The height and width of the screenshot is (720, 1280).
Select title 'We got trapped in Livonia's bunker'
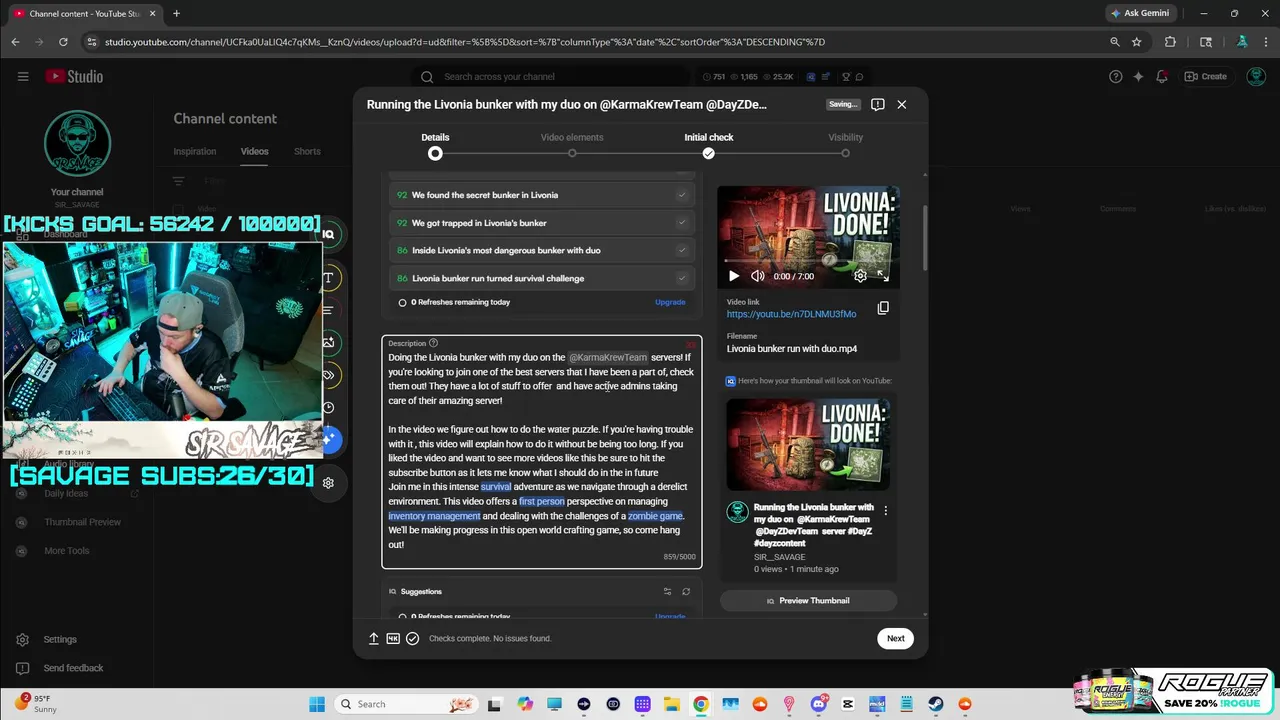click(542, 223)
